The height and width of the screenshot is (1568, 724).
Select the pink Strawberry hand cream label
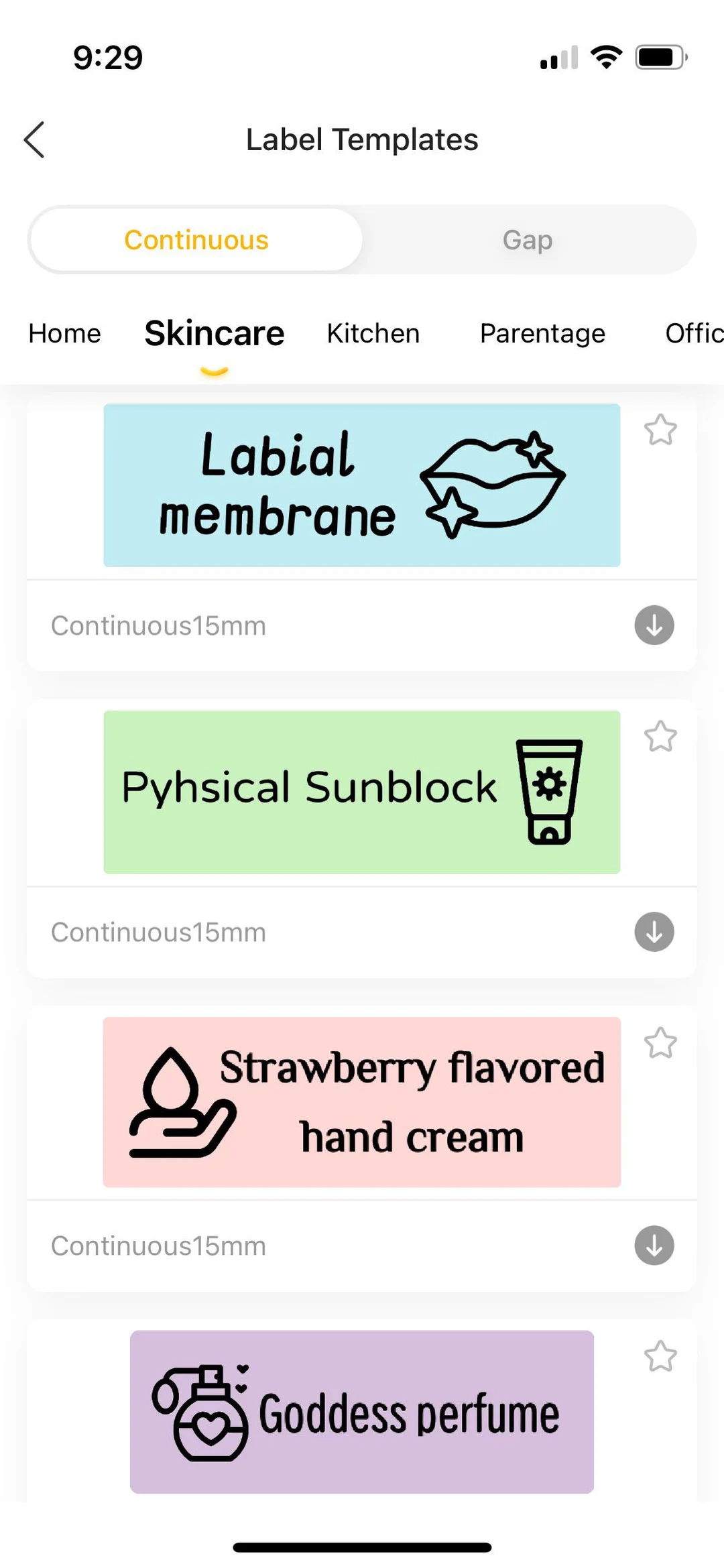coord(361,1101)
